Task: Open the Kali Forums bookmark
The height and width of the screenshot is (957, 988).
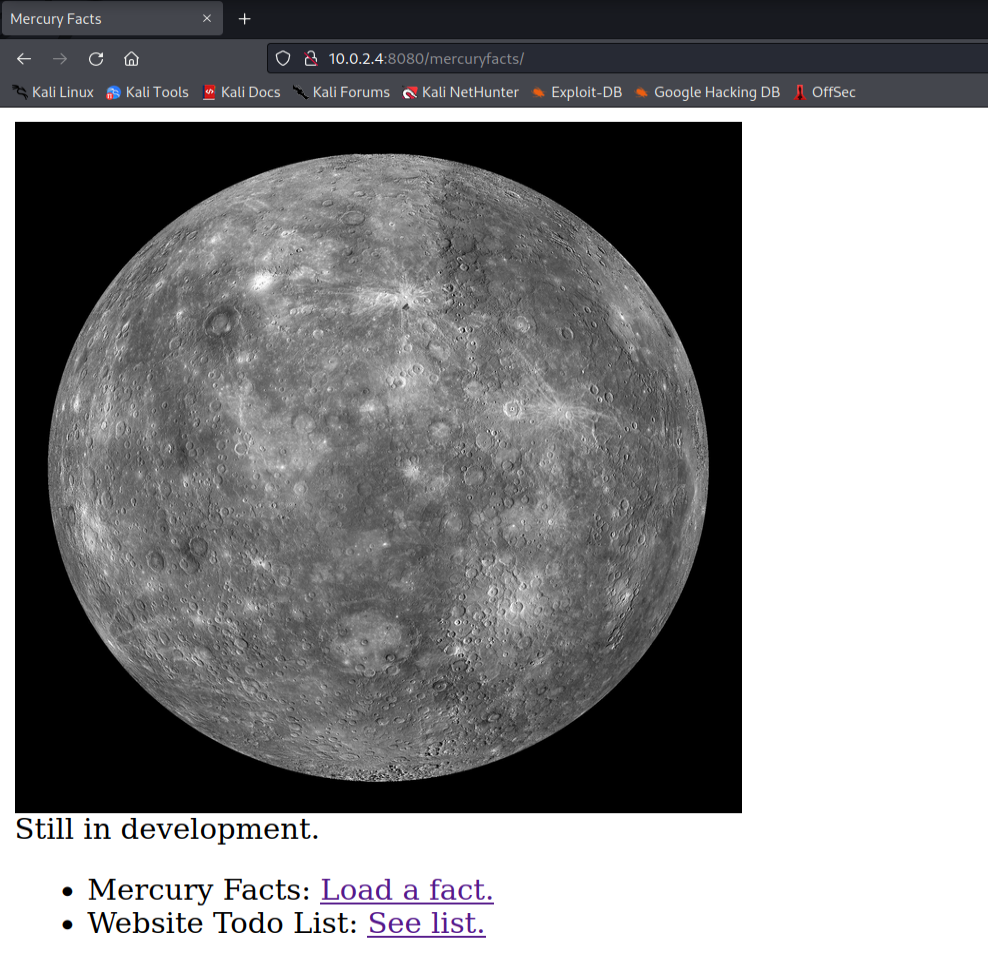Action: [x=340, y=92]
